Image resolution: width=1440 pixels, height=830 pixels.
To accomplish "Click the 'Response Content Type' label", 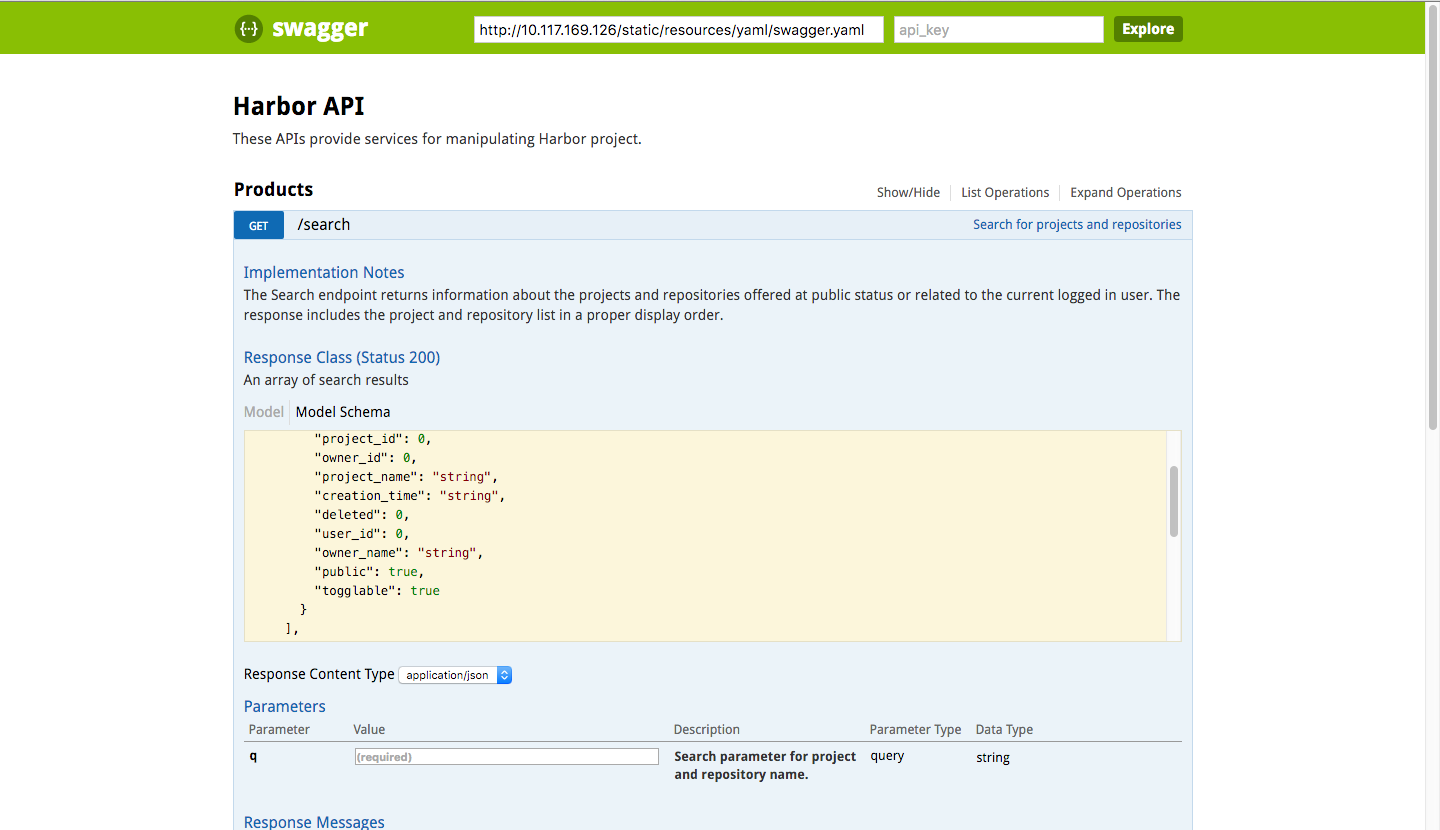I will point(319,674).
